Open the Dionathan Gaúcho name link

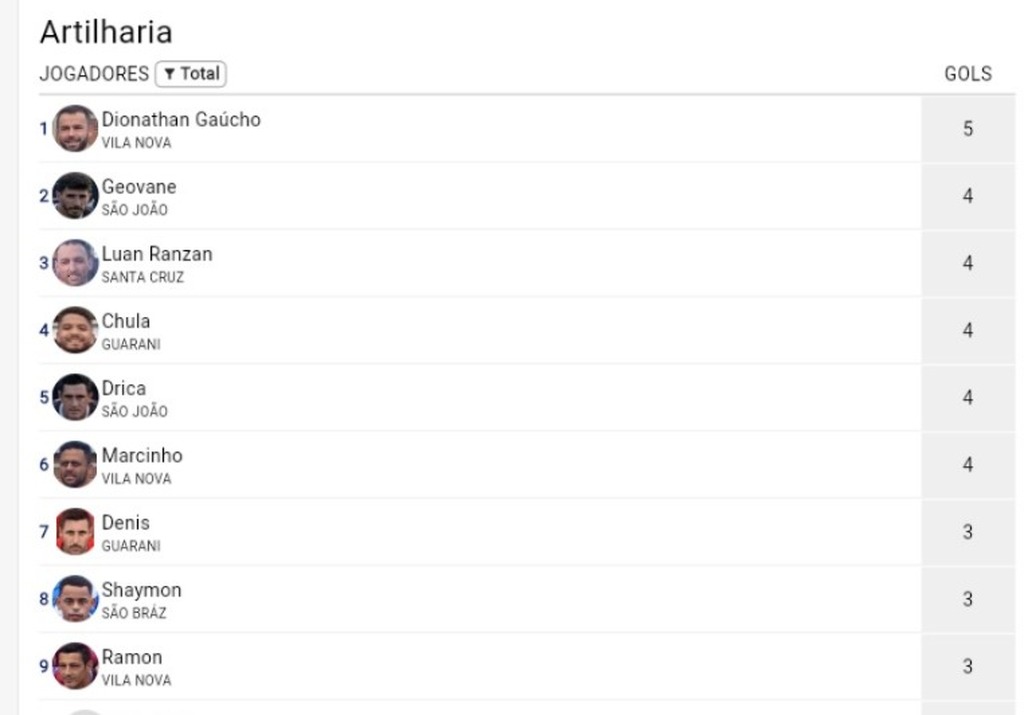(181, 119)
